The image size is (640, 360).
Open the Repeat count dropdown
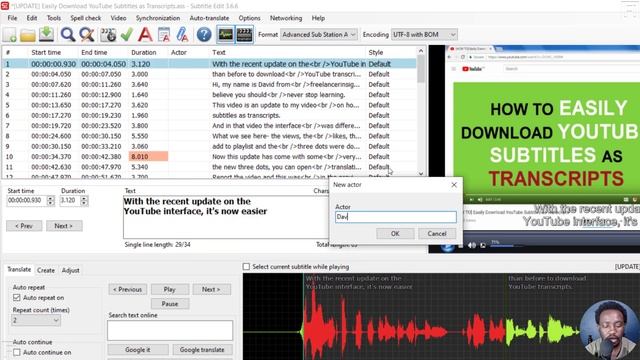36,320
